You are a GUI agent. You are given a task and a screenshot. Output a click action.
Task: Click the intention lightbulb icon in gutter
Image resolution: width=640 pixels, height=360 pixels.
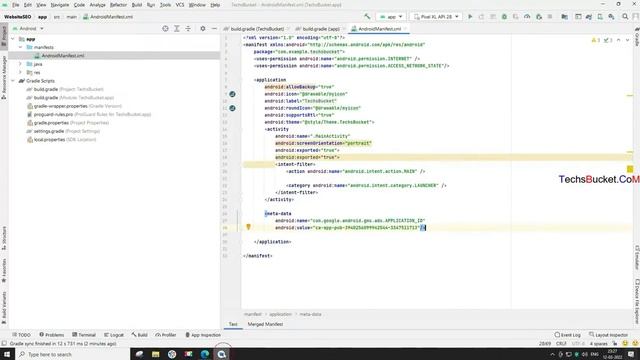click(248, 227)
